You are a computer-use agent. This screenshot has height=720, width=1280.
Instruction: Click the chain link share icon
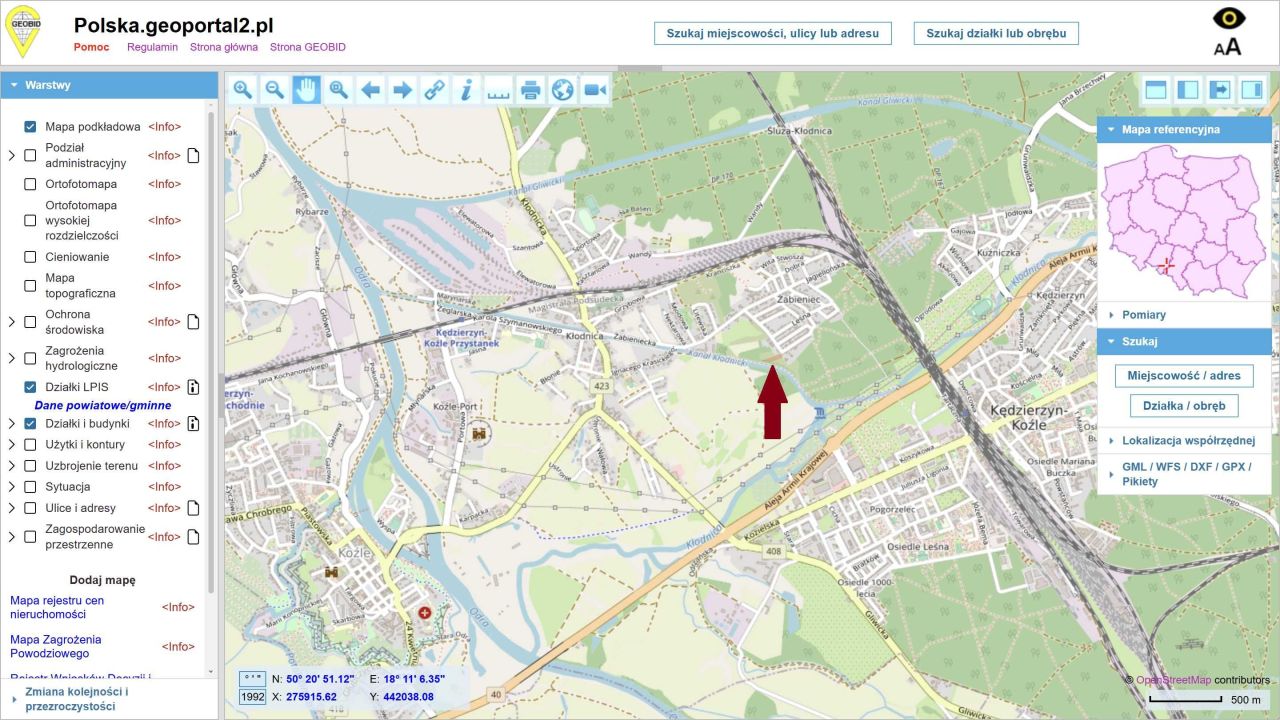(434, 90)
